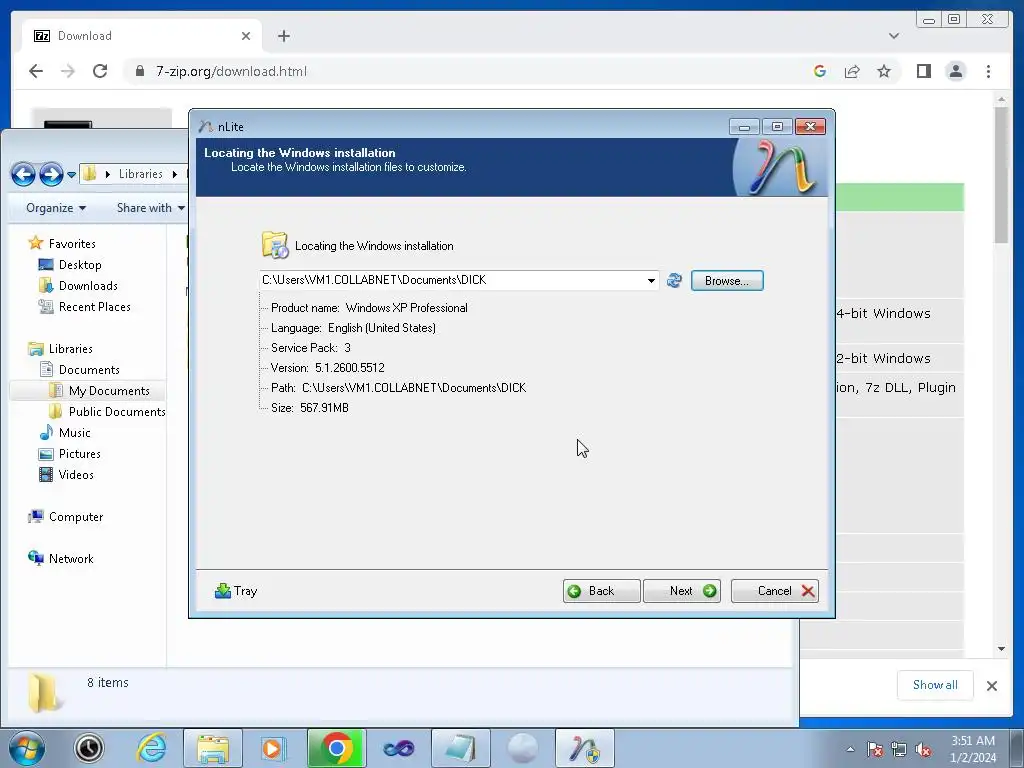Open Explorer recent locations dropdown arrow
The height and width of the screenshot is (768, 1024).
coord(71,174)
